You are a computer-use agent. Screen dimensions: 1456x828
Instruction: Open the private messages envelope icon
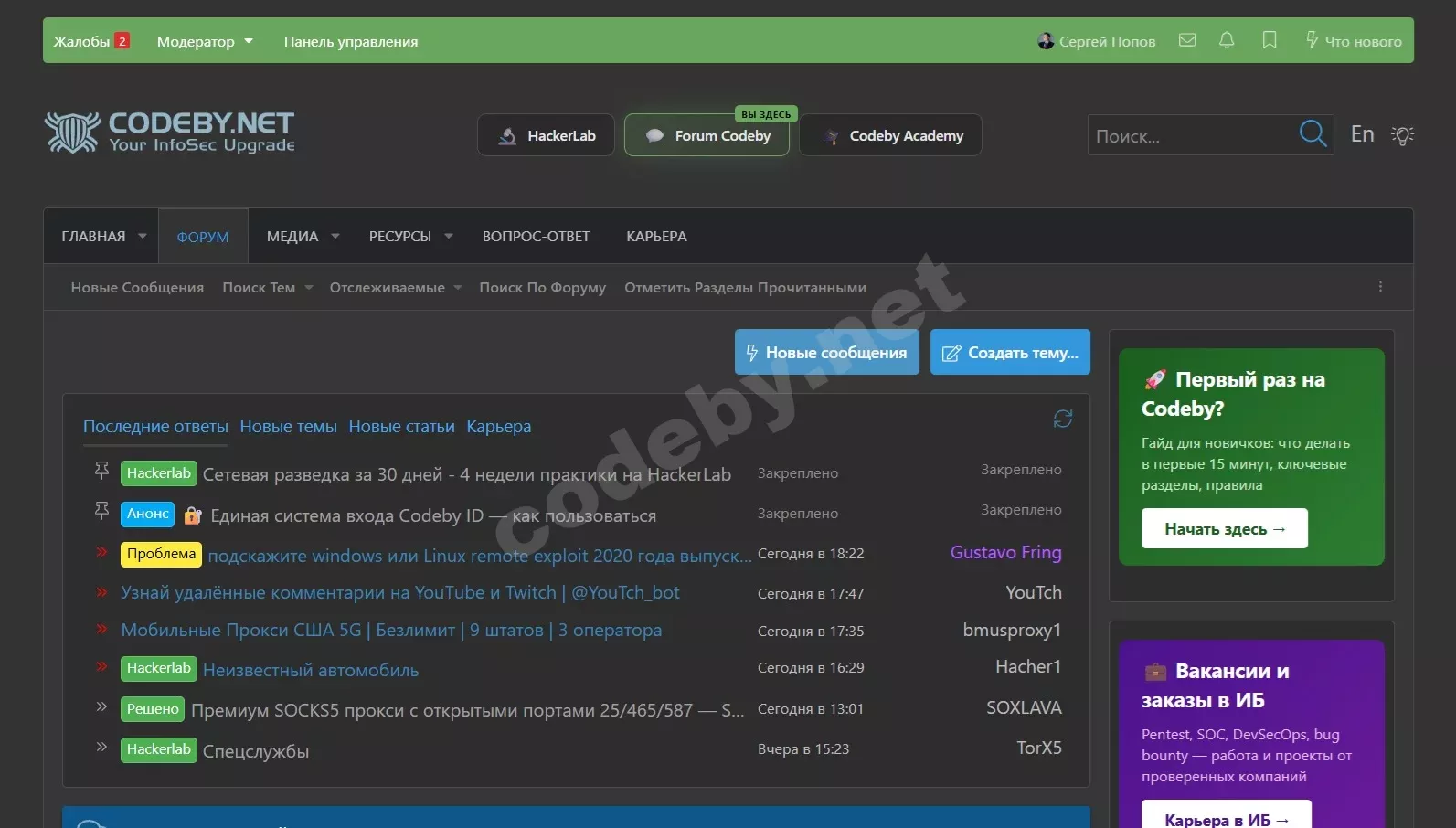coord(1187,40)
